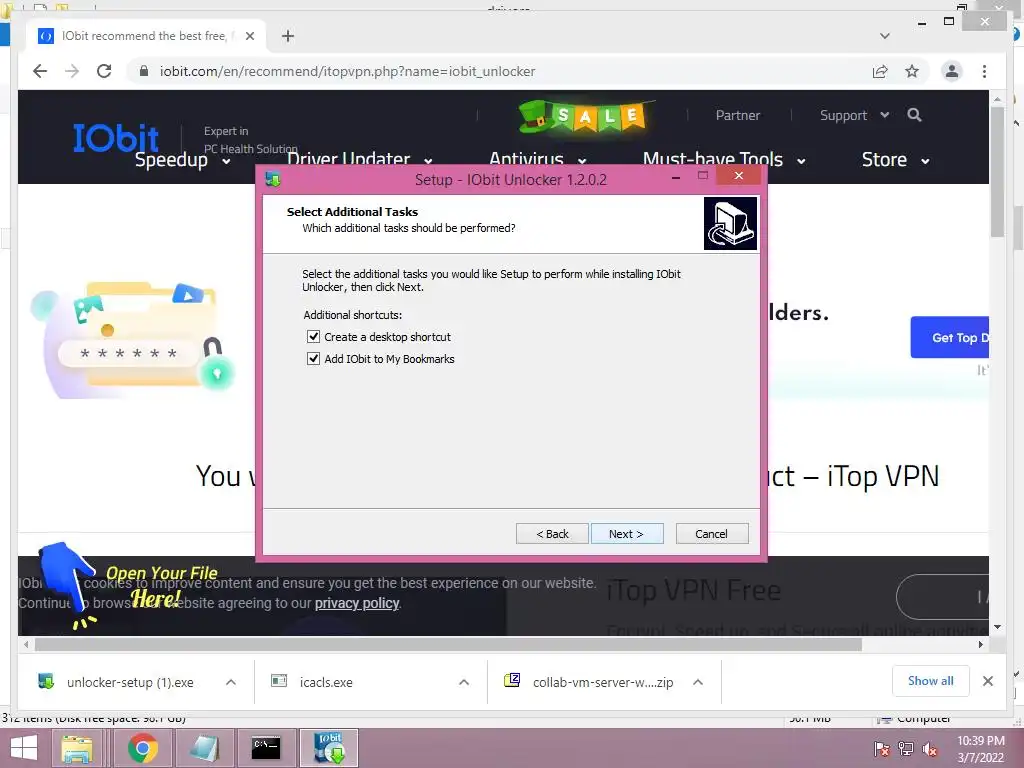Open Command Prompt from taskbar
This screenshot has height=768, width=1024.
(x=266, y=748)
